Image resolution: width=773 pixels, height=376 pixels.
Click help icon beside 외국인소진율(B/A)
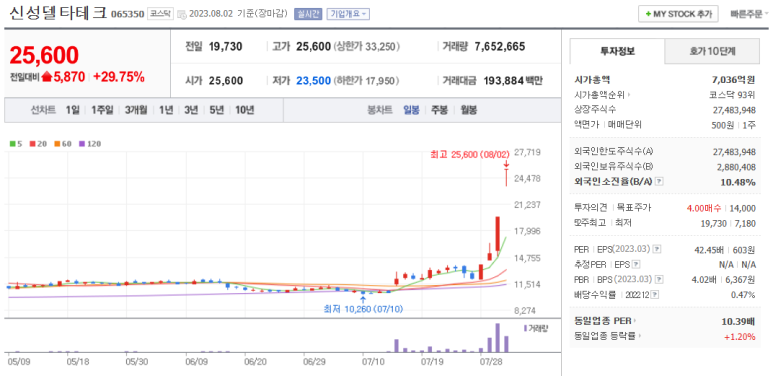tap(660, 182)
